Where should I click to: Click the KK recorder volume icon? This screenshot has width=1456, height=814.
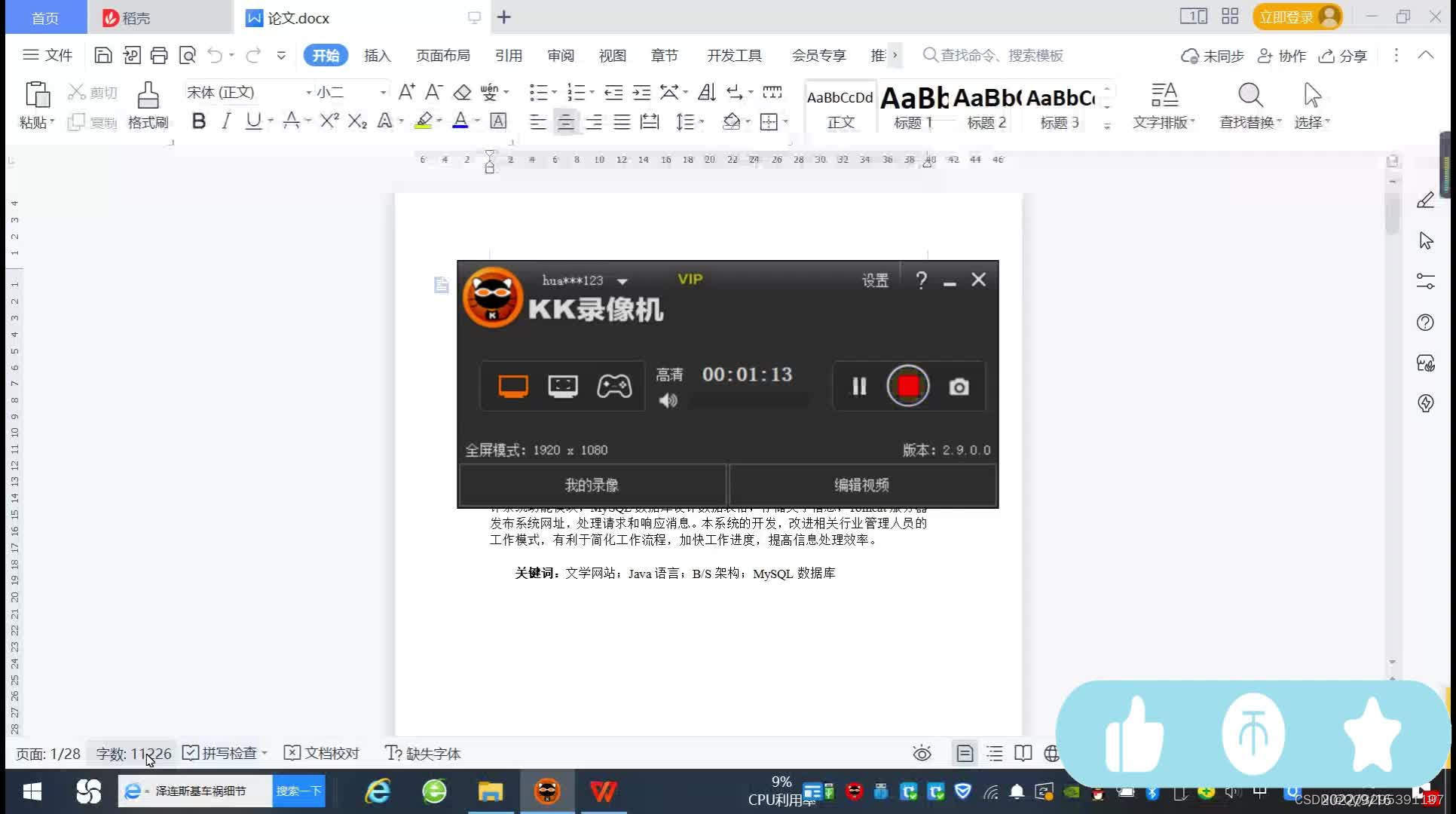coord(668,400)
